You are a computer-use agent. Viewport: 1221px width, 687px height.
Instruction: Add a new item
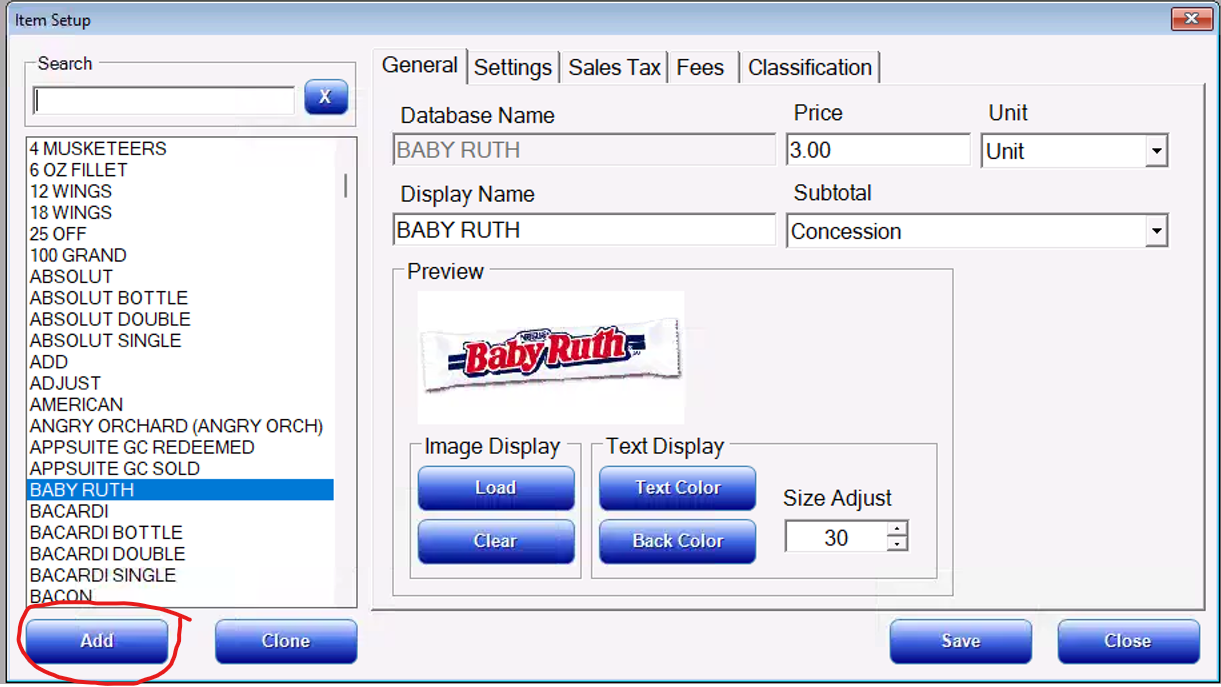tap(97, 641)
